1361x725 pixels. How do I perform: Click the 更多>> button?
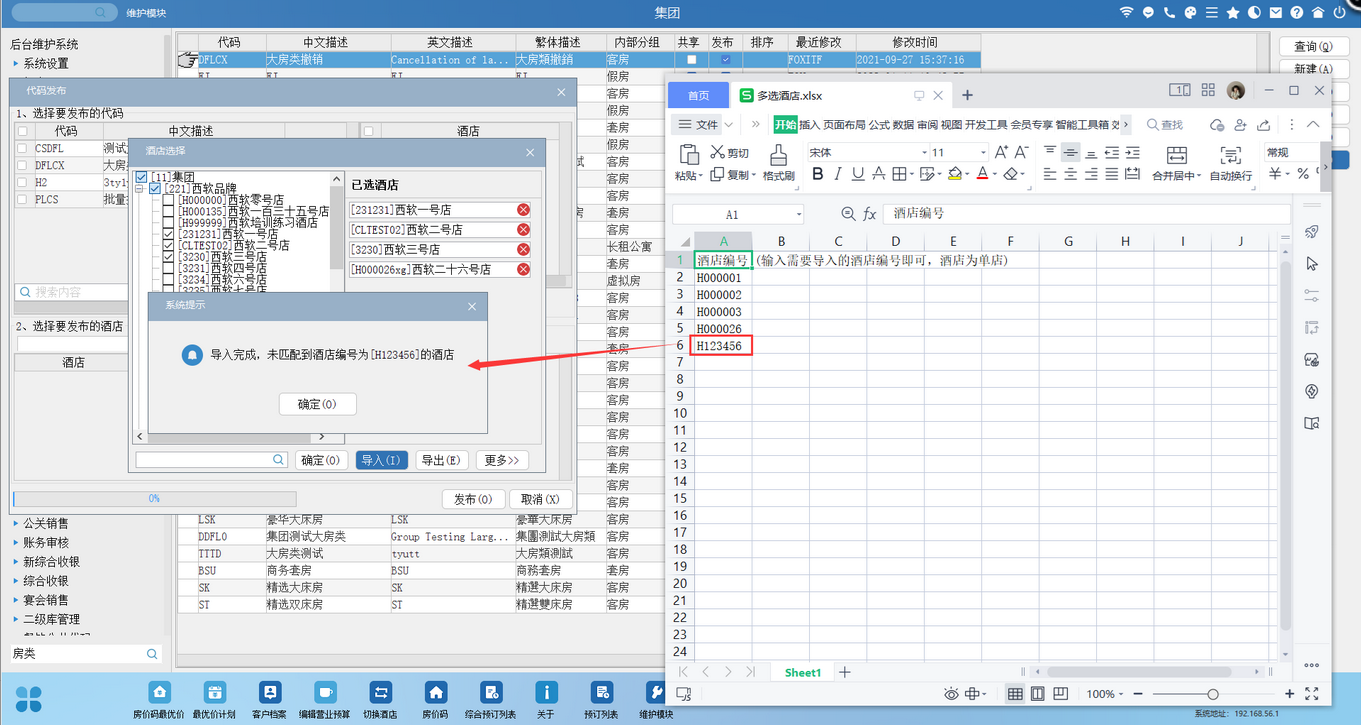click(x=502, y=460)
